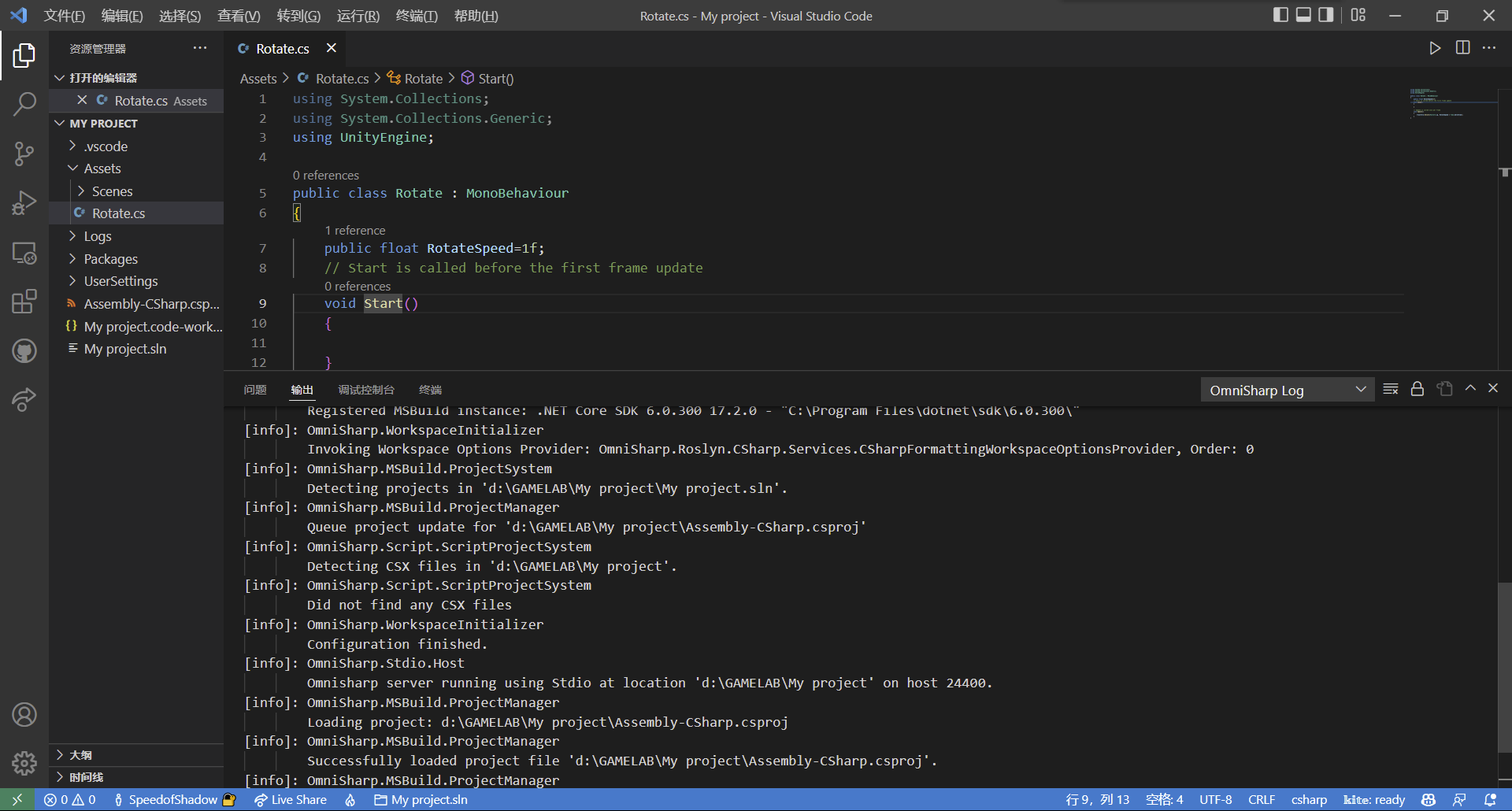
Task: Toggle the primary sidebar visibility
Action: tap(1280, 15)
